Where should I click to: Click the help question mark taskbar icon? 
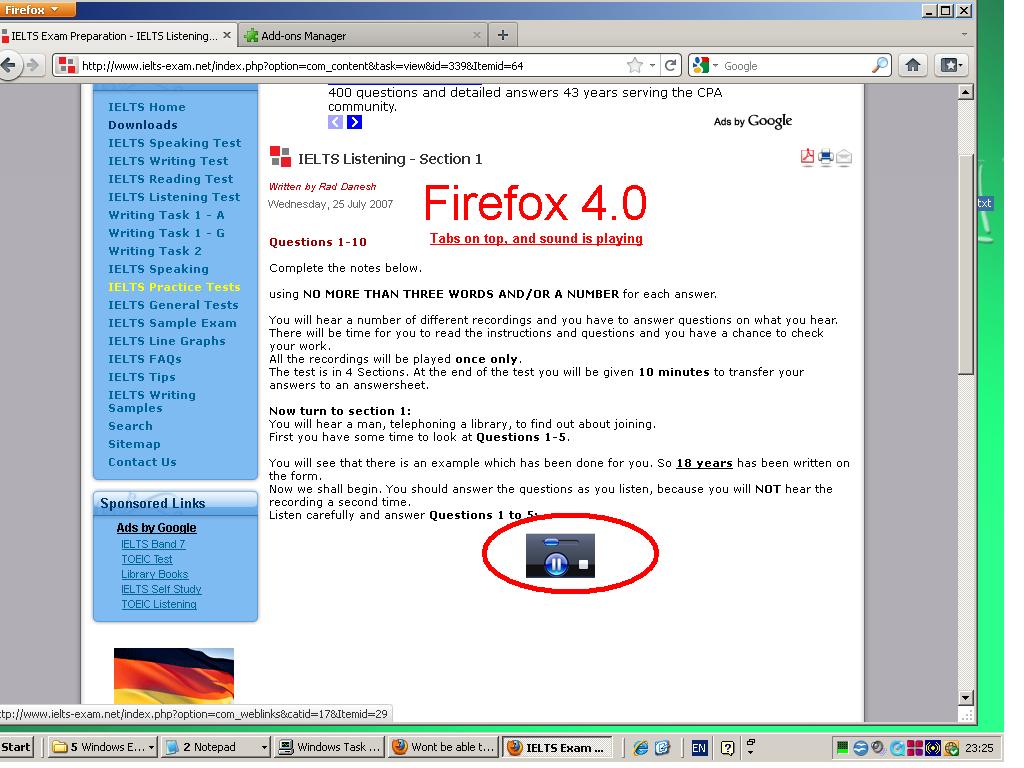pos(727,748)
